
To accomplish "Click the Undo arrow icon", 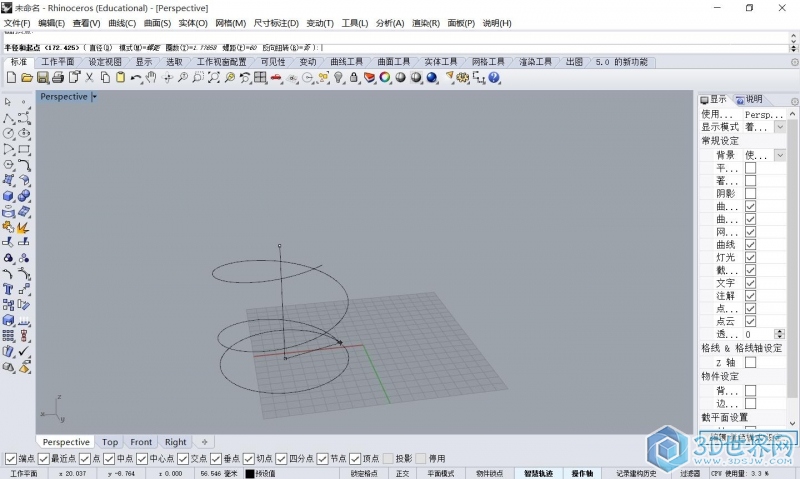I will (136, 78).
